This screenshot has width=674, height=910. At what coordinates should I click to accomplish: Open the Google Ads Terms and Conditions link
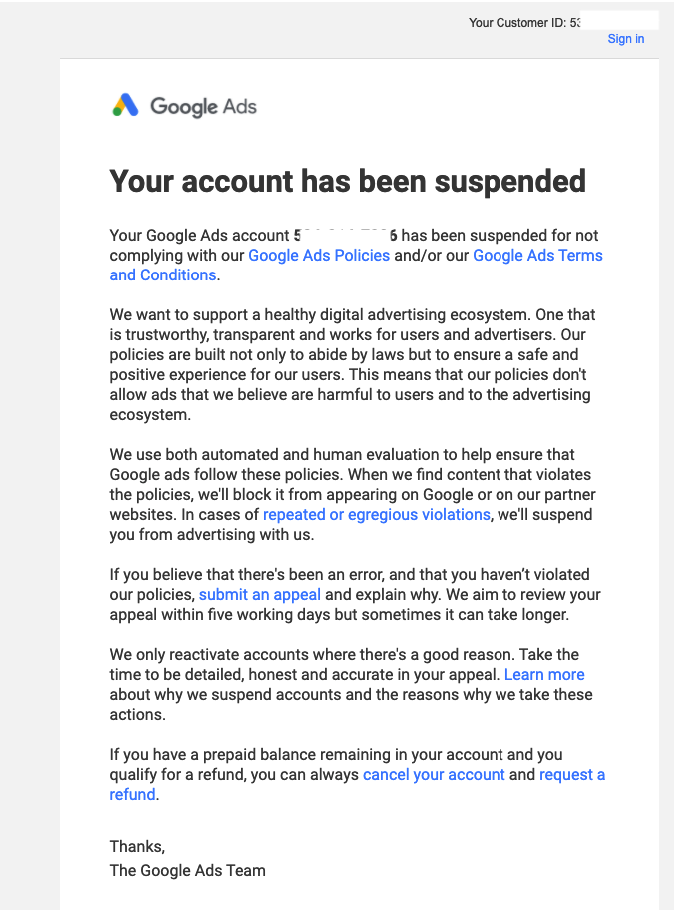point(356,265)
